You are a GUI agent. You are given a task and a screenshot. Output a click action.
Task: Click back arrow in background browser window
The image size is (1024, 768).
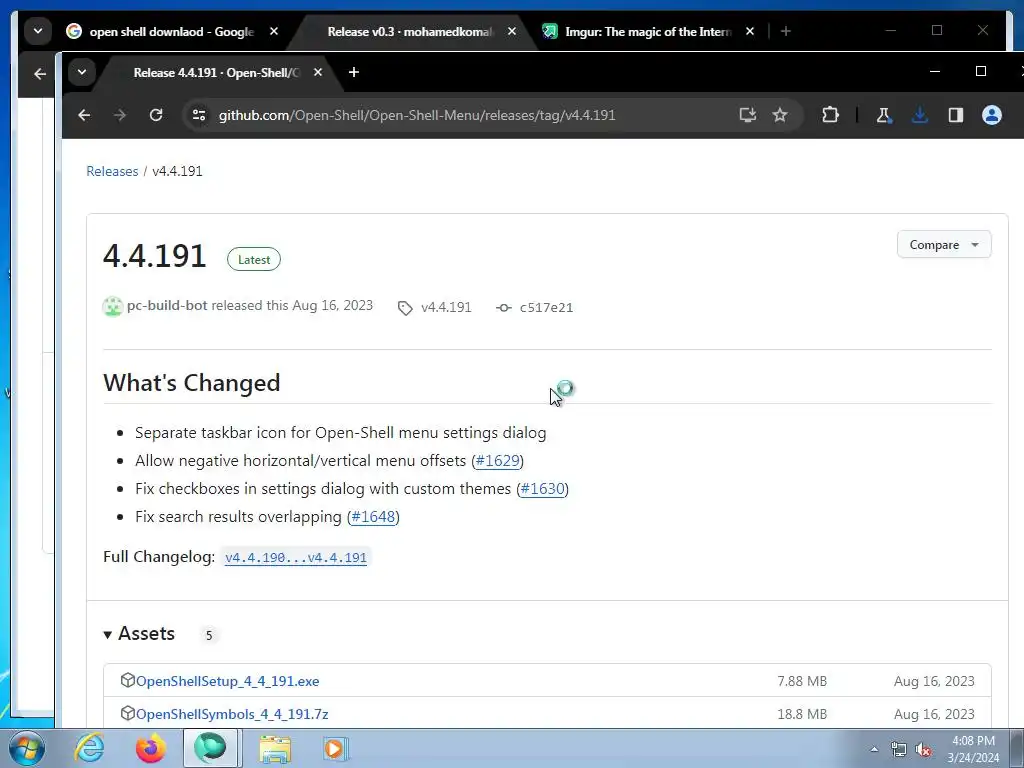[40, 74]
